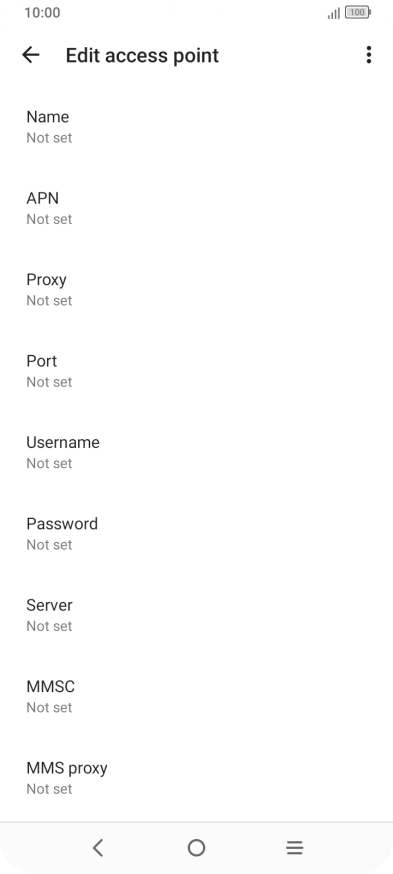Edit the Port setting
Image resolution: width=393 pixels, height=874 pixels.
coord(196,371)
